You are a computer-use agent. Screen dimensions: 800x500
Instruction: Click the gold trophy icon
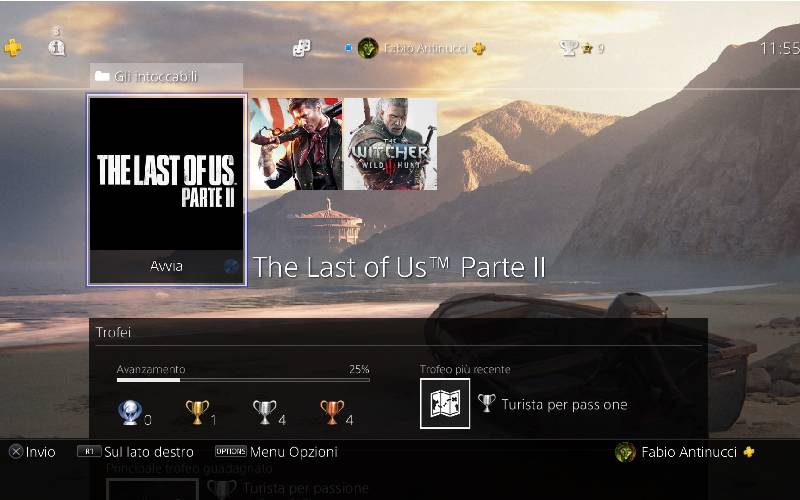pyautogui.click(x=197, y=412)
